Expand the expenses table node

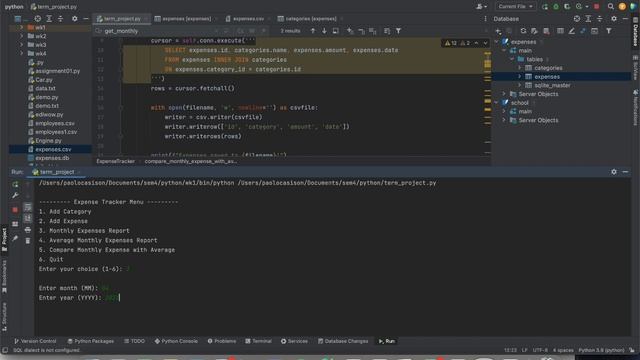(x=520, y=76)
